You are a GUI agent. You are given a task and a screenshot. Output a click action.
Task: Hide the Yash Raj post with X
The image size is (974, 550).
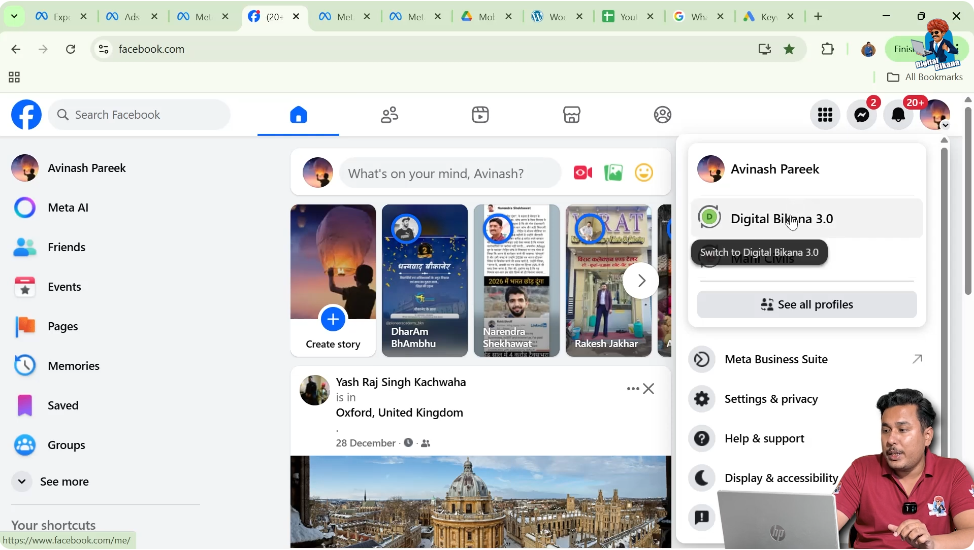coord(649,388)
